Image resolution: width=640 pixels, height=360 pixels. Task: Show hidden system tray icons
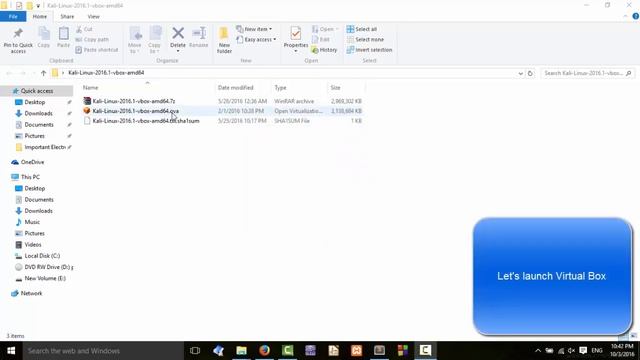538,351
